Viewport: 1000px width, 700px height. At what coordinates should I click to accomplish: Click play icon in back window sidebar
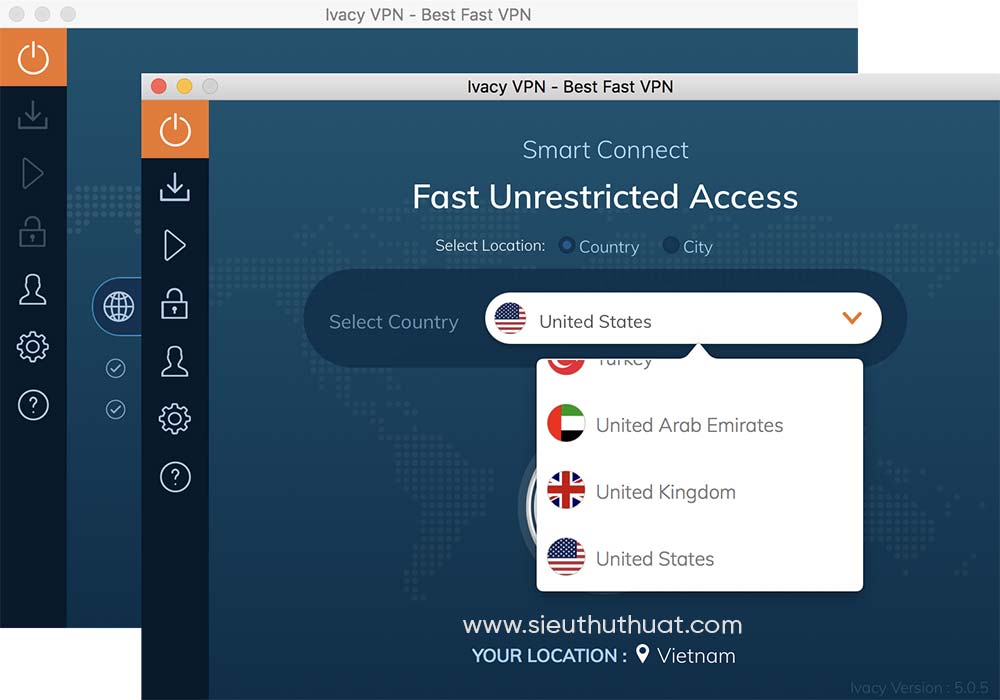pos(33,173)
